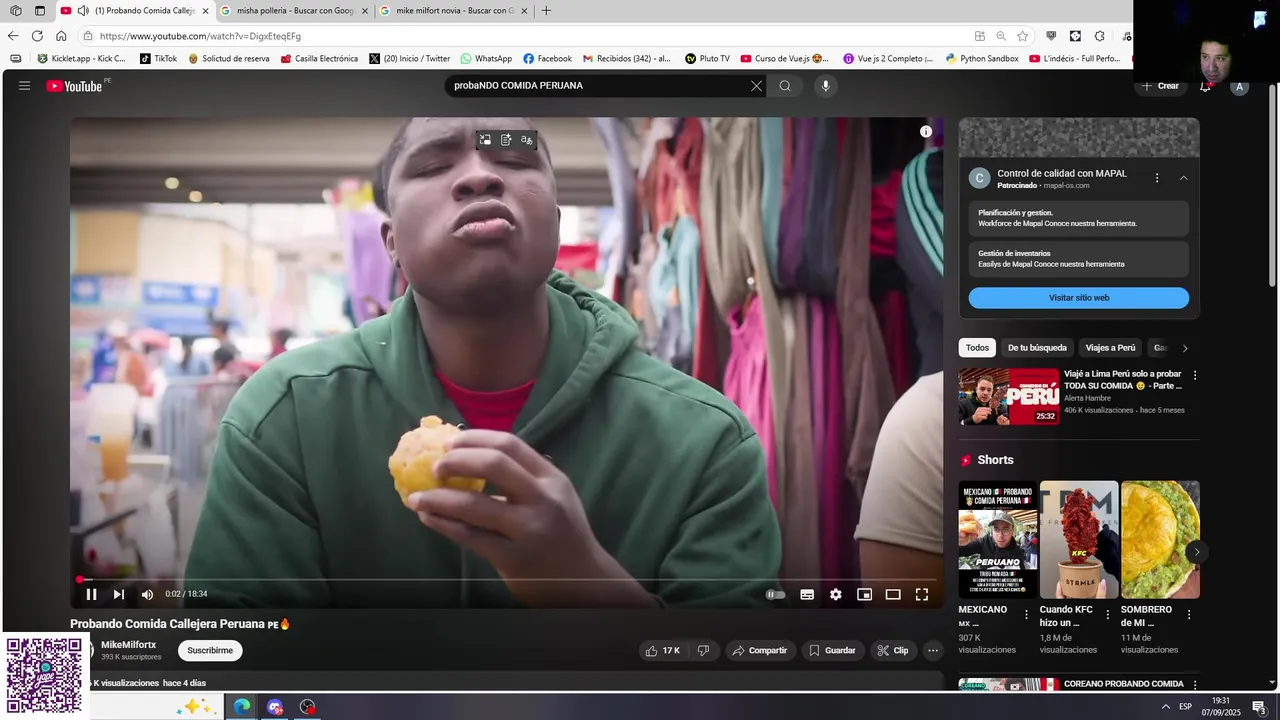Subscribe with the Suscribirme button
This screenshot has width=1280, height=720.
point(210,650)
